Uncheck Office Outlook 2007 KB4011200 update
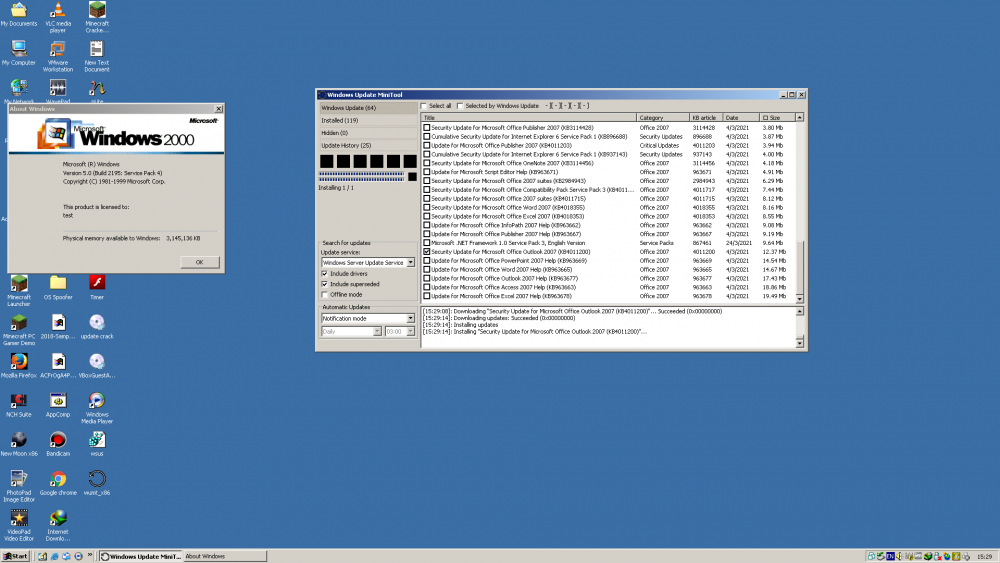1000x563 pixels. (427, 252)
